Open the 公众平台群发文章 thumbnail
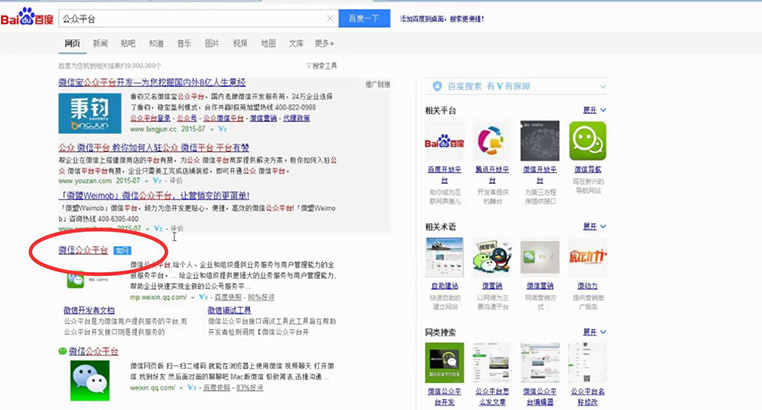Image resolution: width=762 pixels, height=410 pixels. tap(492, 362)
